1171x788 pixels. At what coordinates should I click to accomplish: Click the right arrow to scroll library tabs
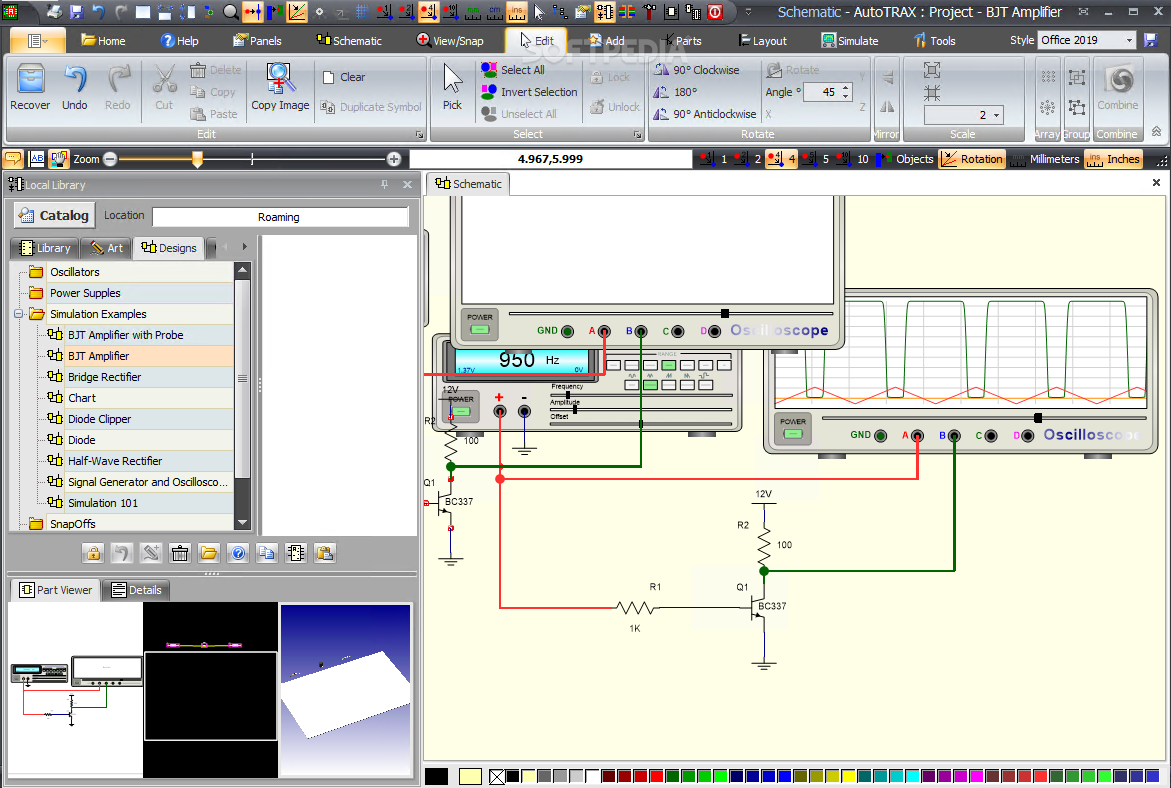click(x=244, y=246)
